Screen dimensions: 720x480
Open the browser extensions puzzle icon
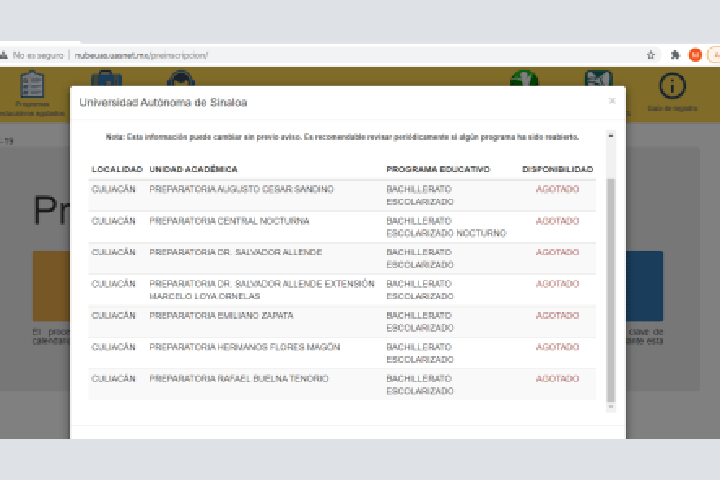(x=675, y=55)
